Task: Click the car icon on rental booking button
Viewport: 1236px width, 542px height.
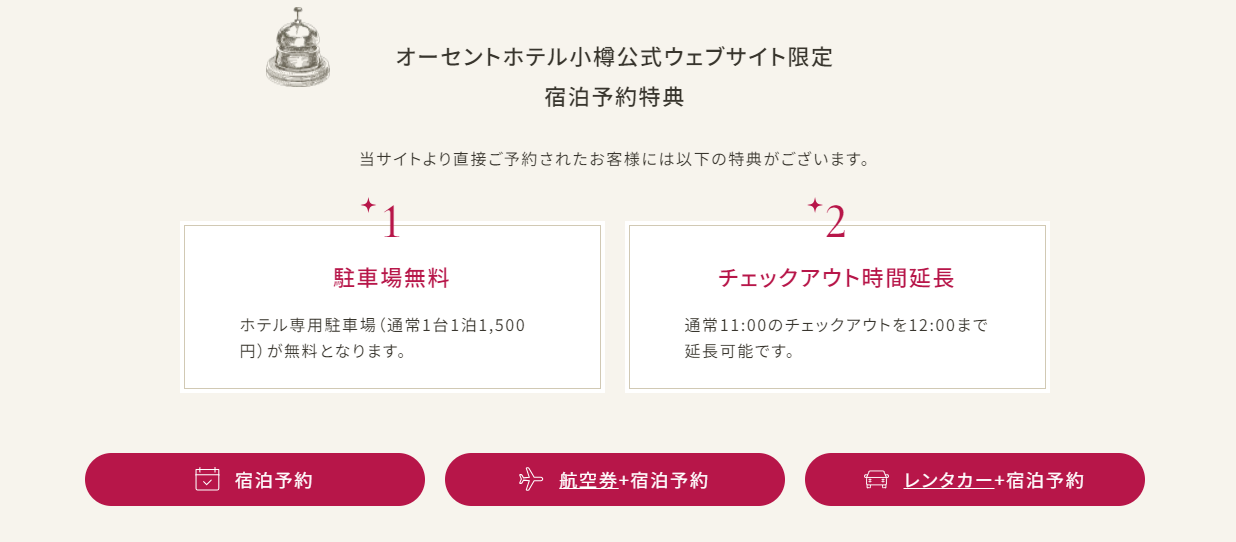Action: 876,480
